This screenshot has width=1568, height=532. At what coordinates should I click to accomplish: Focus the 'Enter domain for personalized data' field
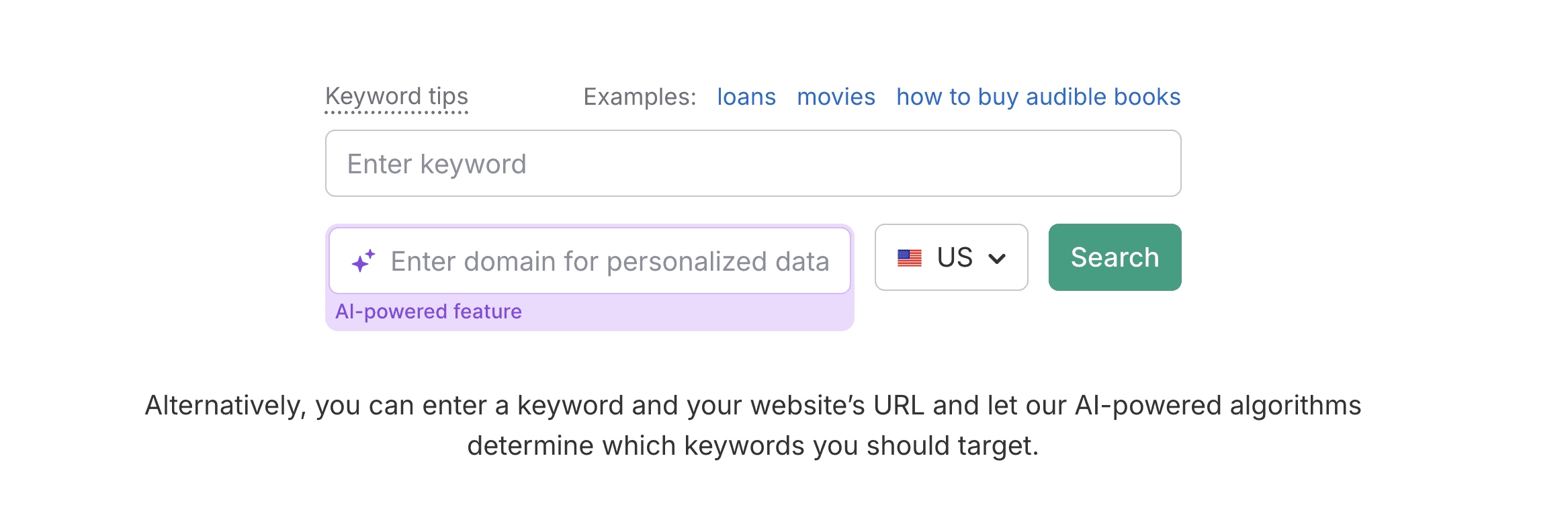point(590,261)
